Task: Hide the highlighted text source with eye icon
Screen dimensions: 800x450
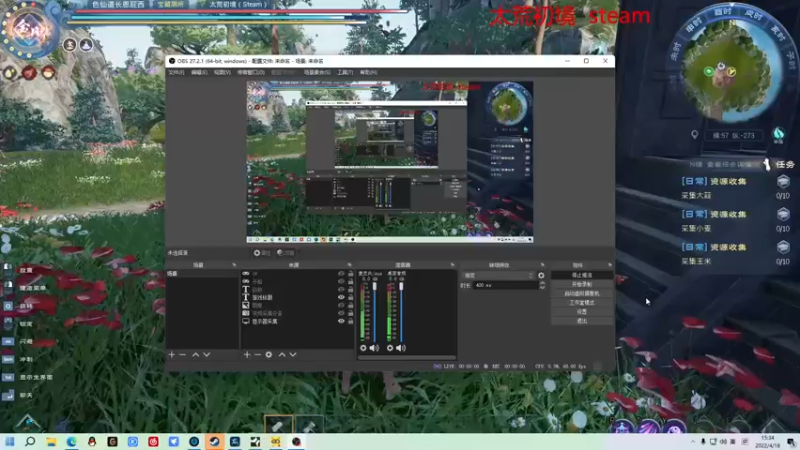Action: [x=341, y=297]
